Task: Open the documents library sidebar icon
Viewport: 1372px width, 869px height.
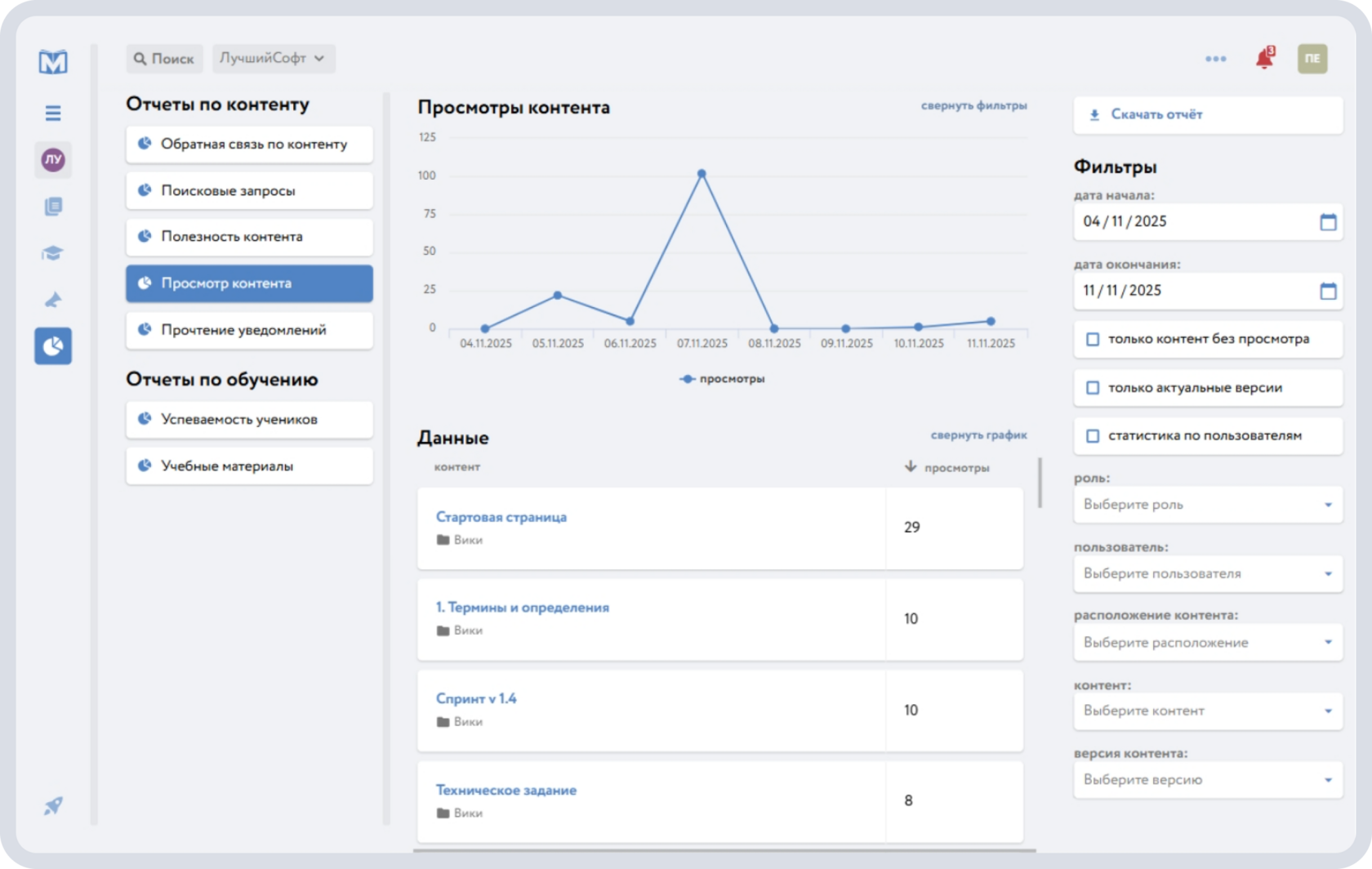Action: click(53, 206)
